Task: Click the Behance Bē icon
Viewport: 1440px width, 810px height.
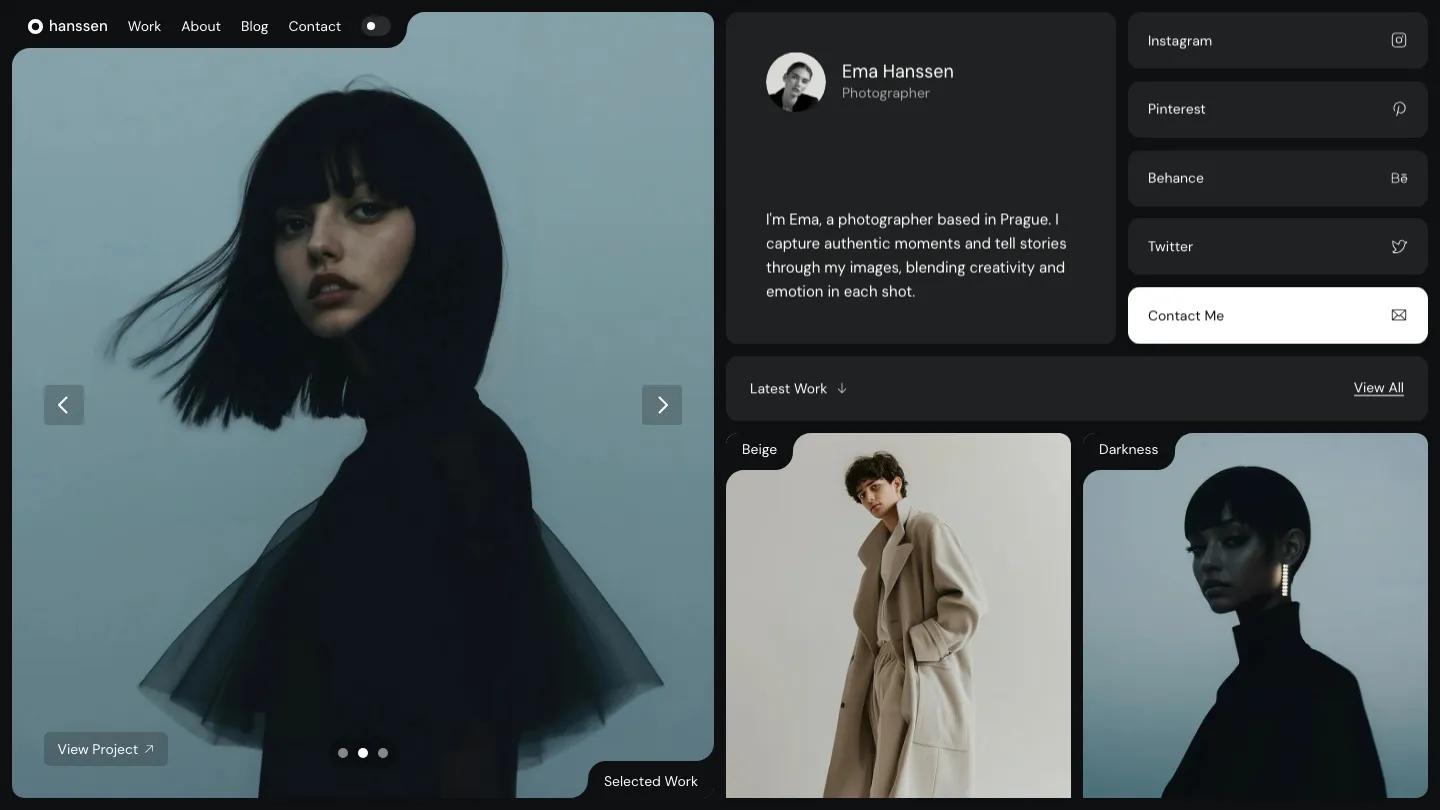Action: point(1399,178)
